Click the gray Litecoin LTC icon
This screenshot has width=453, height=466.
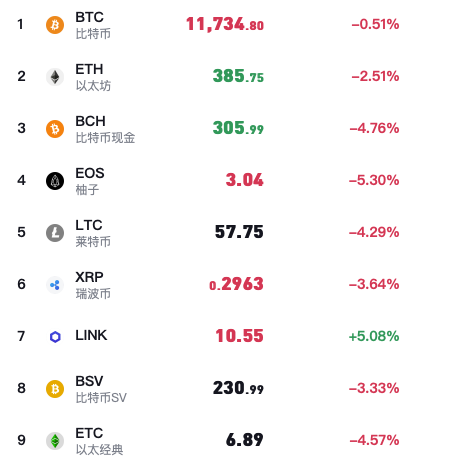pyautogui.click(x=55, y=233)
